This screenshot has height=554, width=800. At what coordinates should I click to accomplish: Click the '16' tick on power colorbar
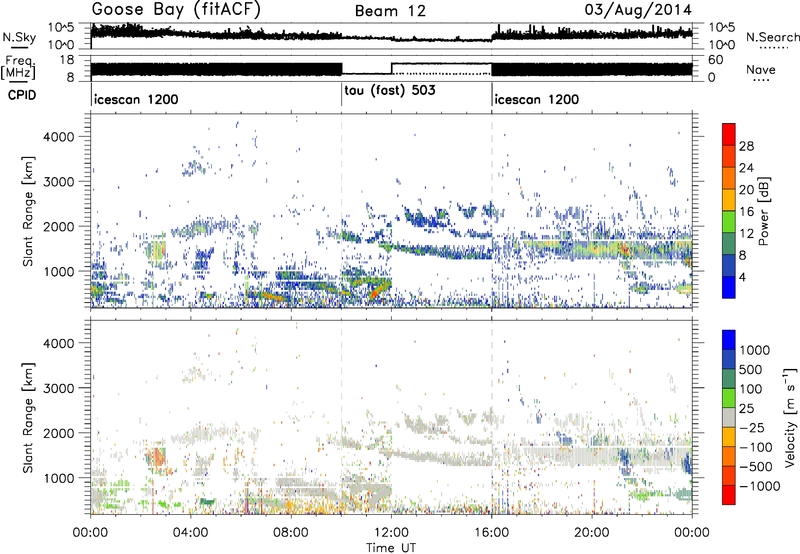[746, 212]
